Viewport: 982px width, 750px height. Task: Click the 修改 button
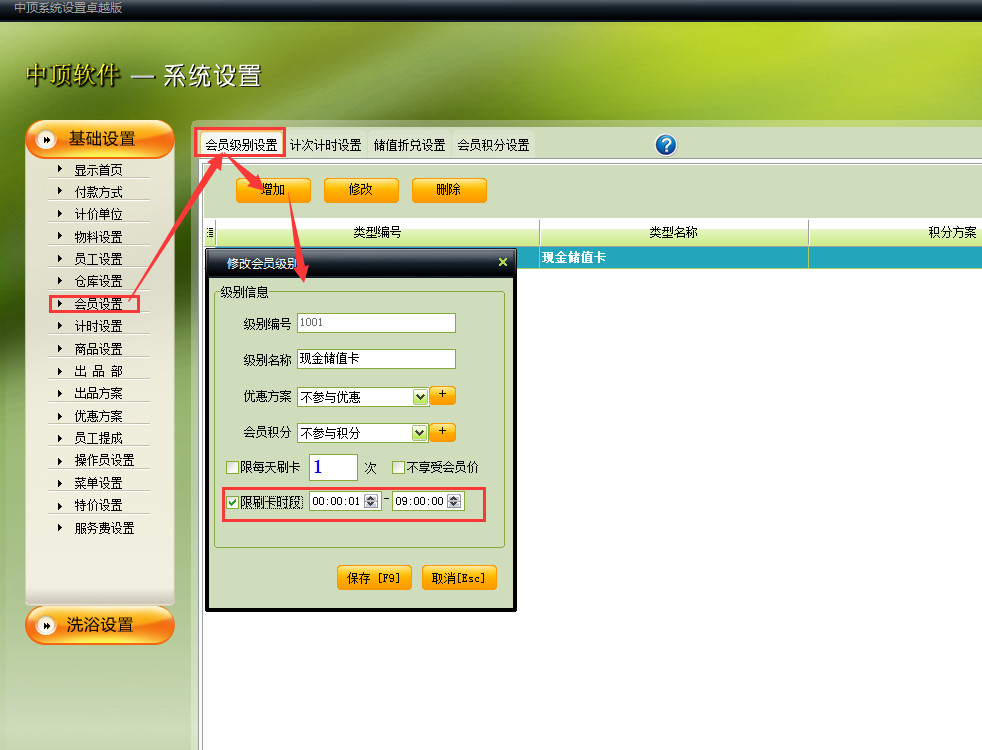point(361,190)
